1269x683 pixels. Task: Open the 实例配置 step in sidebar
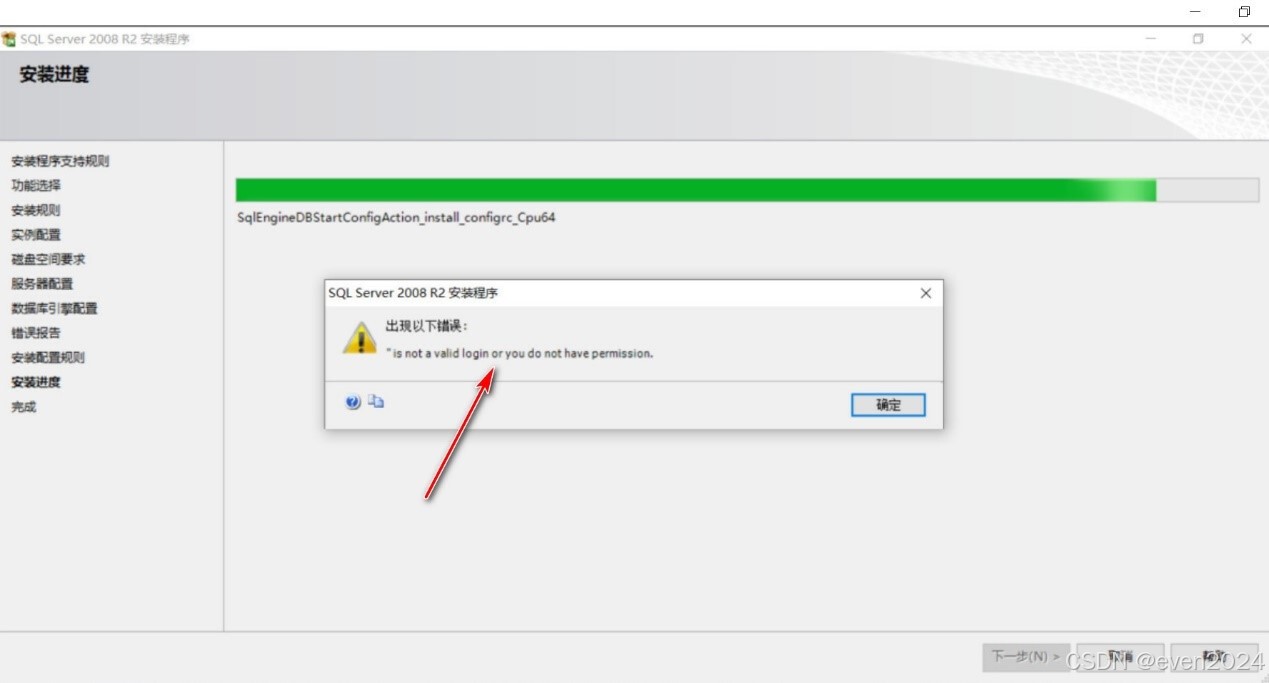coord(36,234)
